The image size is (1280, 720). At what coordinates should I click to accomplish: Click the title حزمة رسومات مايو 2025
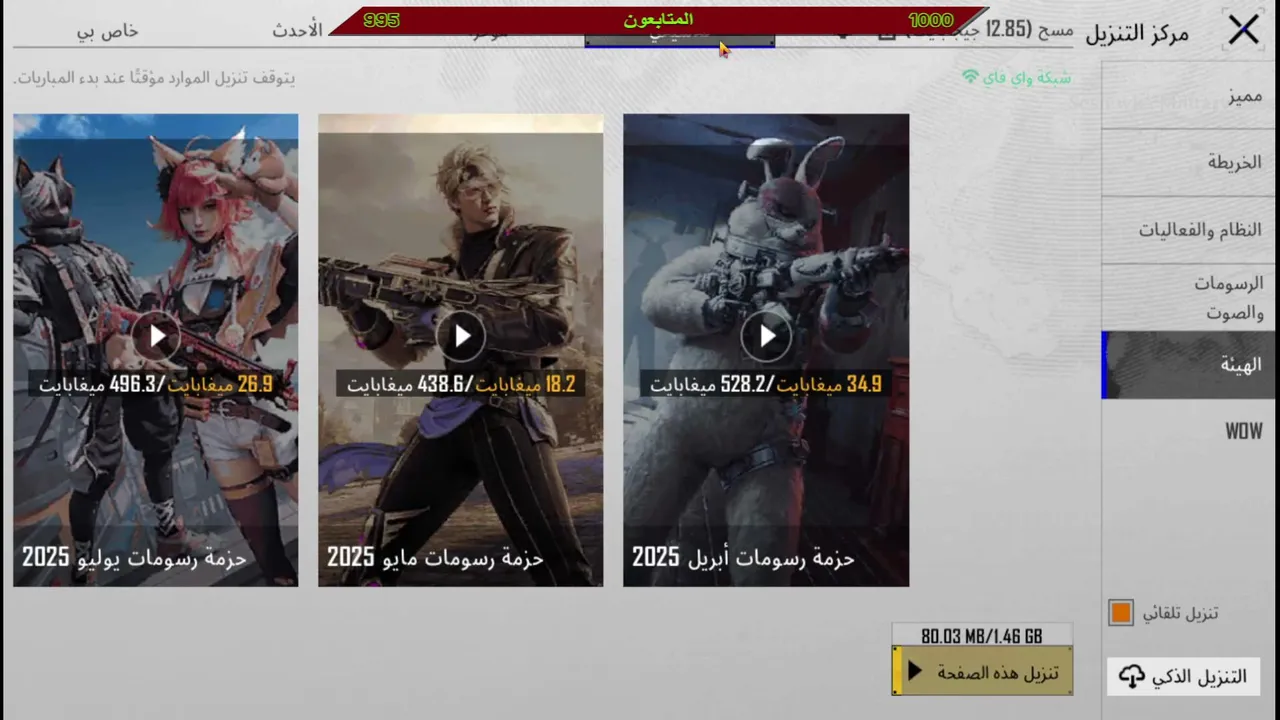coord(435,557)
